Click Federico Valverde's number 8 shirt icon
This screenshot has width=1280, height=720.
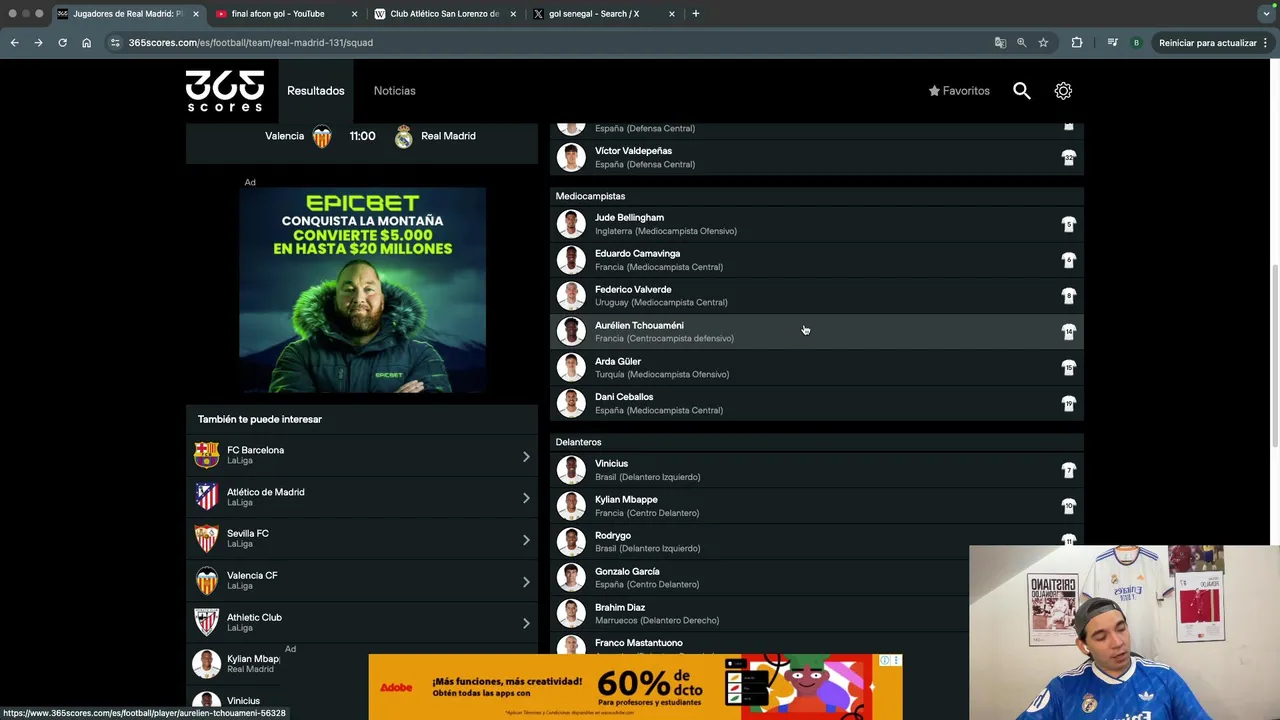click(x=1068, y=296)
